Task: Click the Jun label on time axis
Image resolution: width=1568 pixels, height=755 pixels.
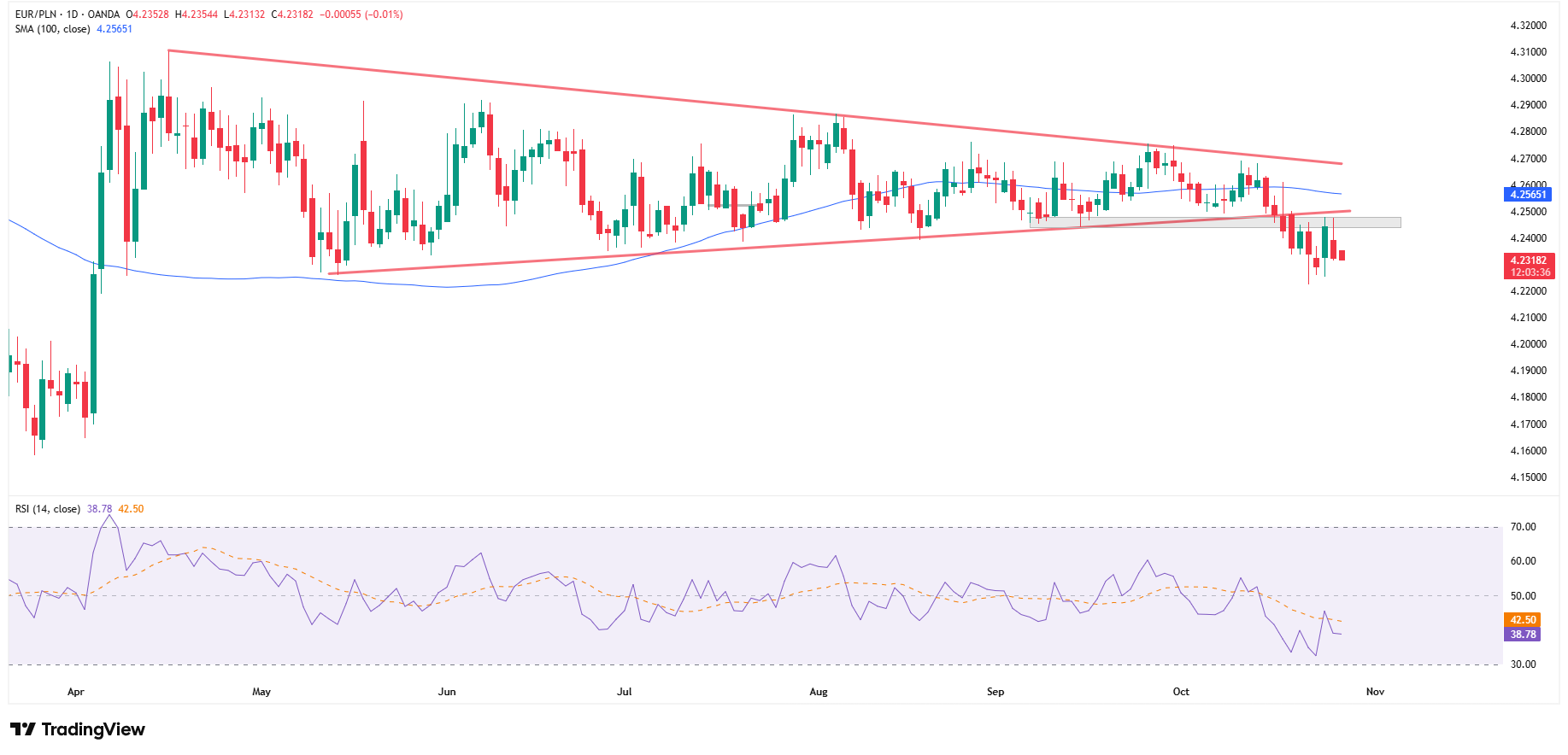Action: [x=447, y=692]
